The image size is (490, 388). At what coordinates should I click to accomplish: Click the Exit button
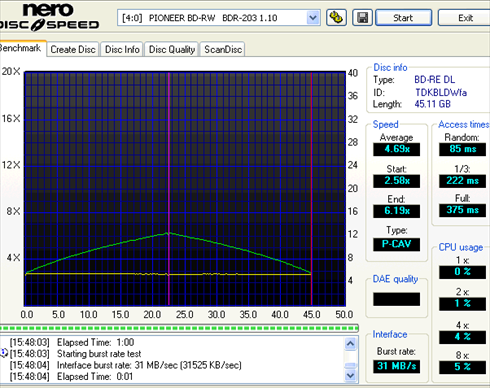pyautogui.click(x=465, y=17)
